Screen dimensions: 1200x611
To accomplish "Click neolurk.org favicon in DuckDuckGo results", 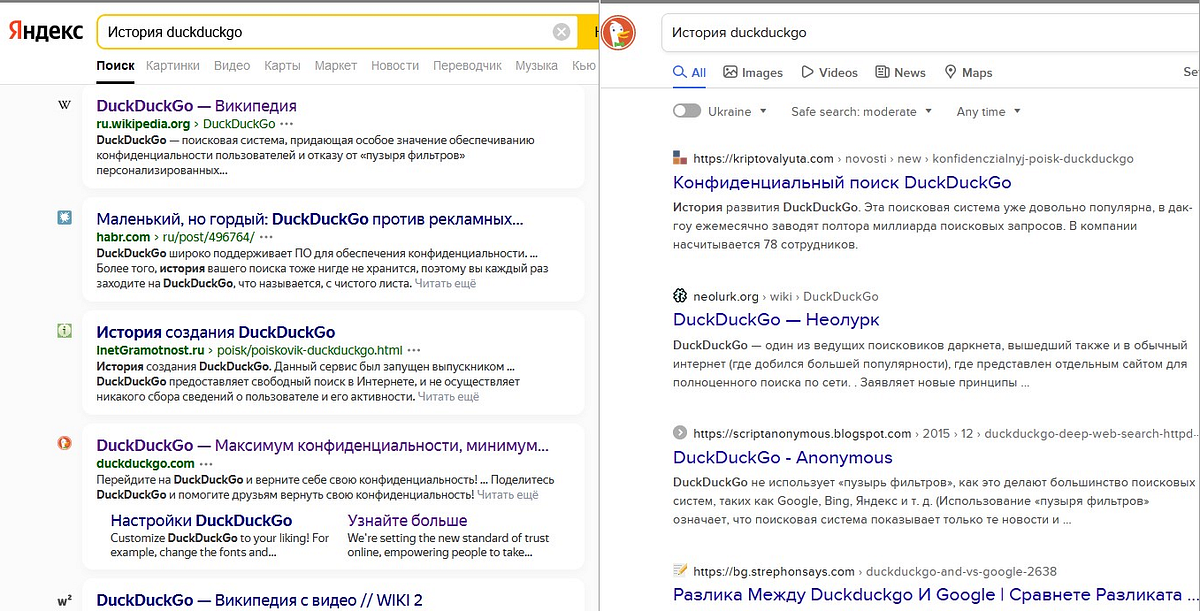I will (x=680, y=296).
